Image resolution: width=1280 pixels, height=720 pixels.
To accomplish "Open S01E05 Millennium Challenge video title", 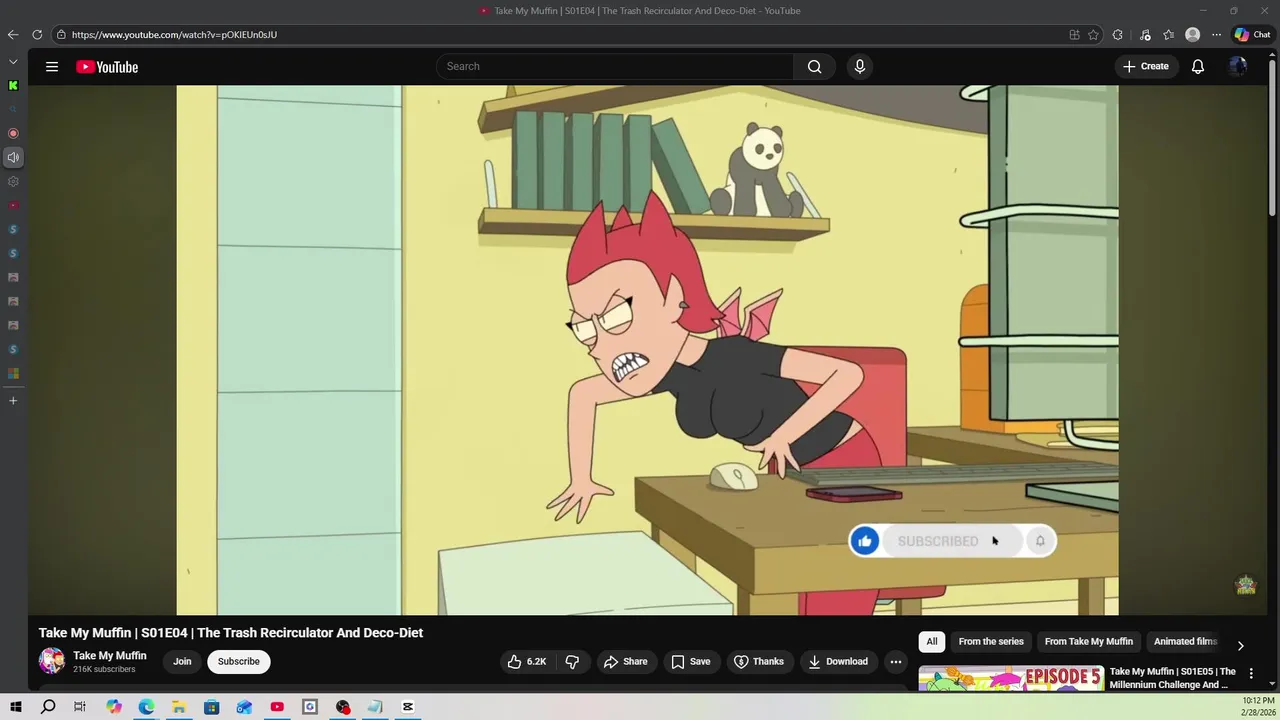I will (x=1172, y=678).
